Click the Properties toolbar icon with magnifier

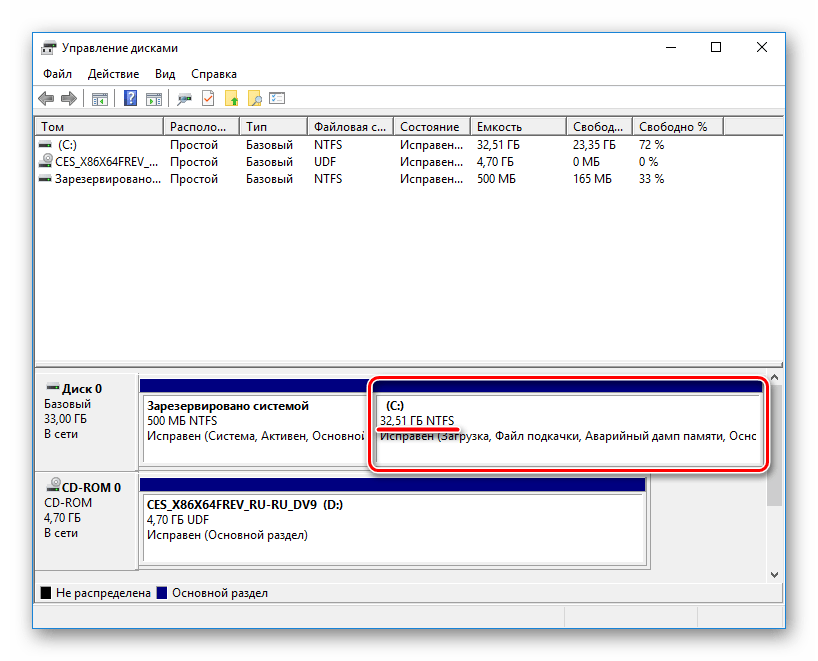[184, 98]
